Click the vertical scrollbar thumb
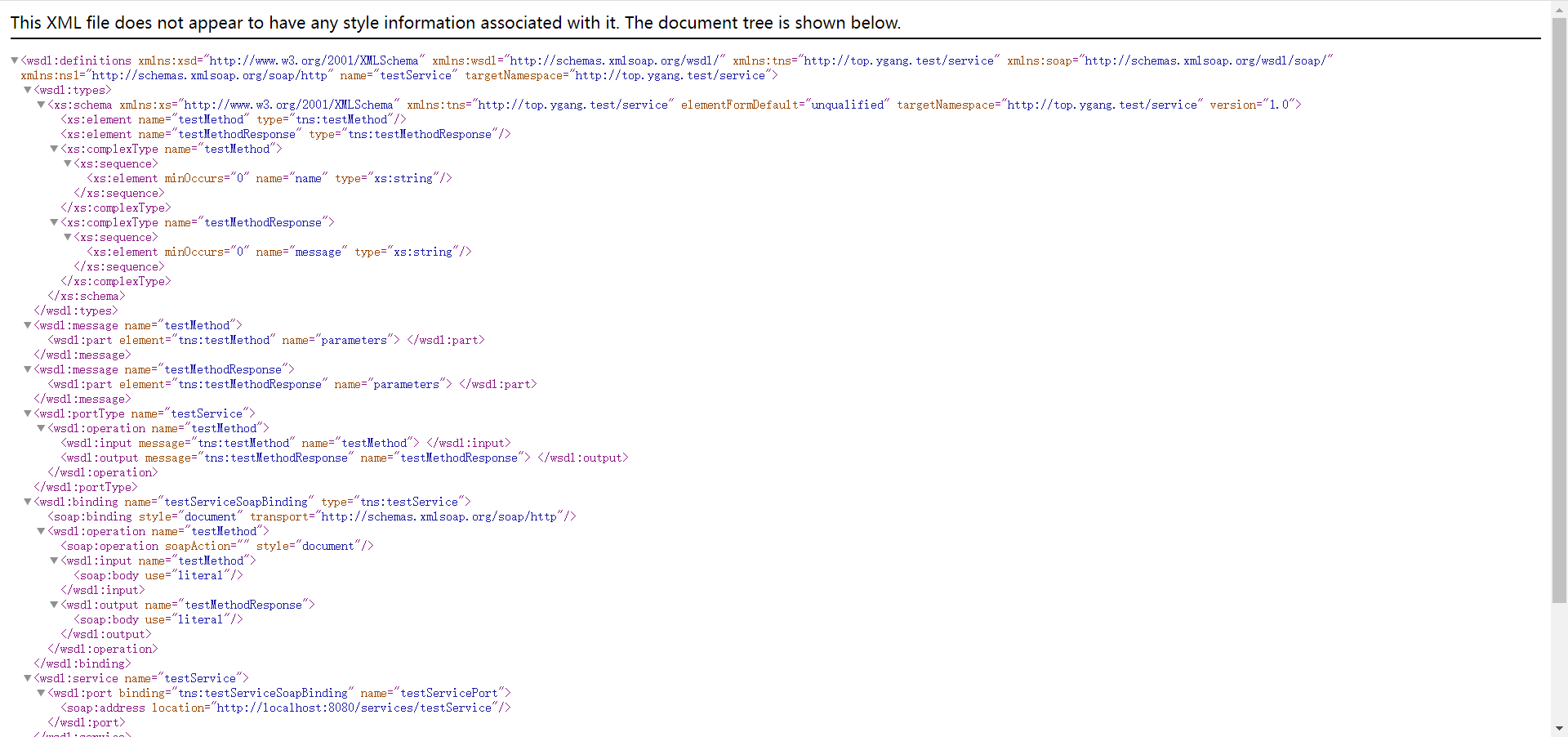The width and height of the screenshot is (1568, 737). coord(1559,310)
